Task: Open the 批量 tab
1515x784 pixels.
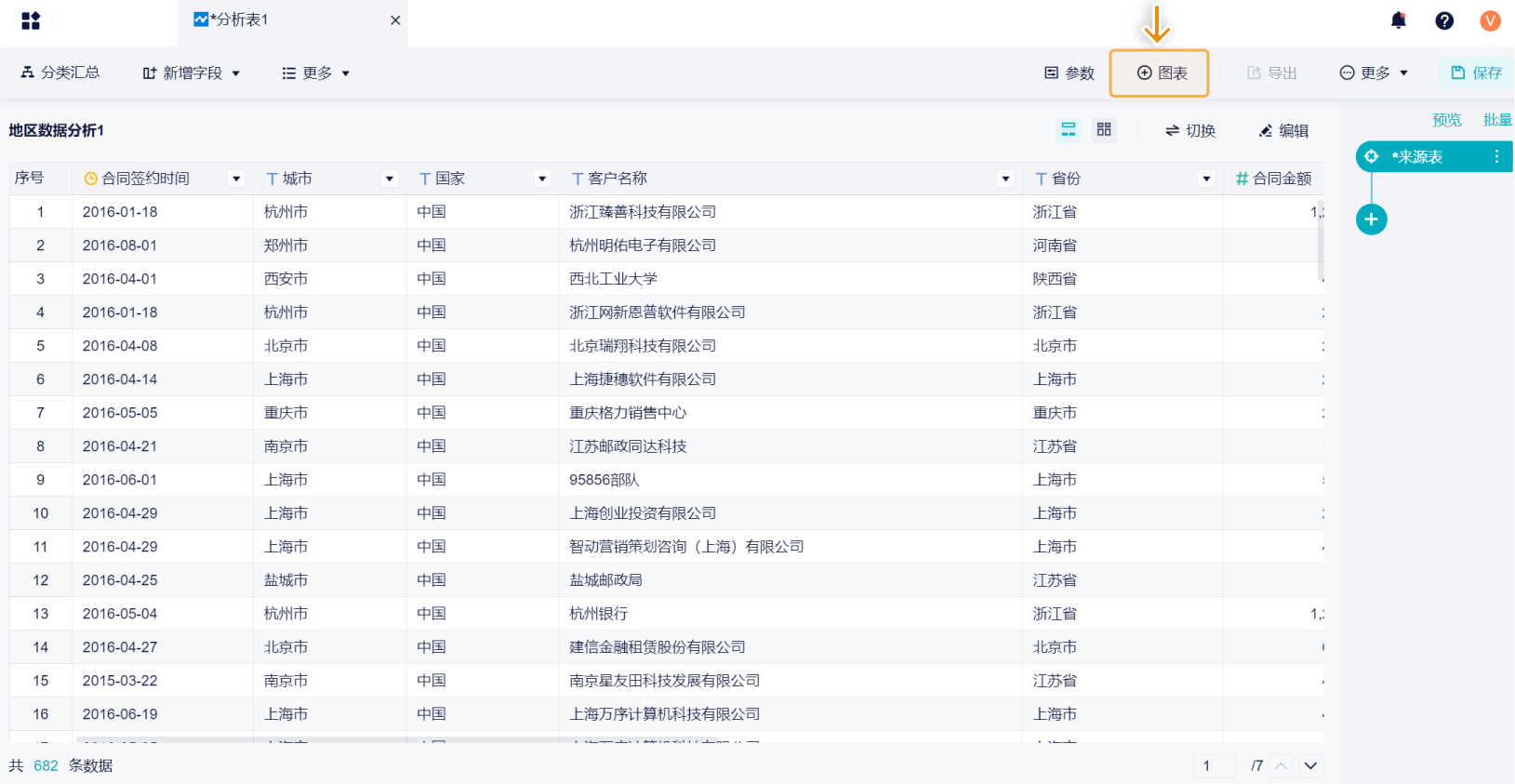Action: 1498,120
